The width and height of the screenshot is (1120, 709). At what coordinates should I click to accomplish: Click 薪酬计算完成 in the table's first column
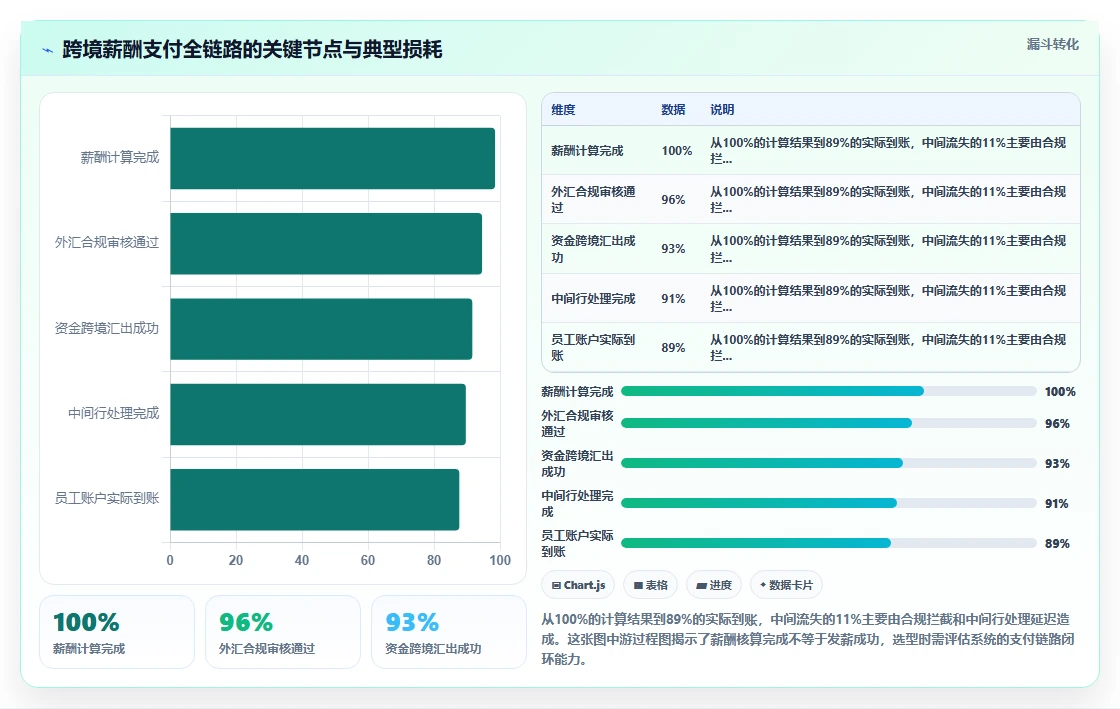pyautogui.click(x=587, y=151)
